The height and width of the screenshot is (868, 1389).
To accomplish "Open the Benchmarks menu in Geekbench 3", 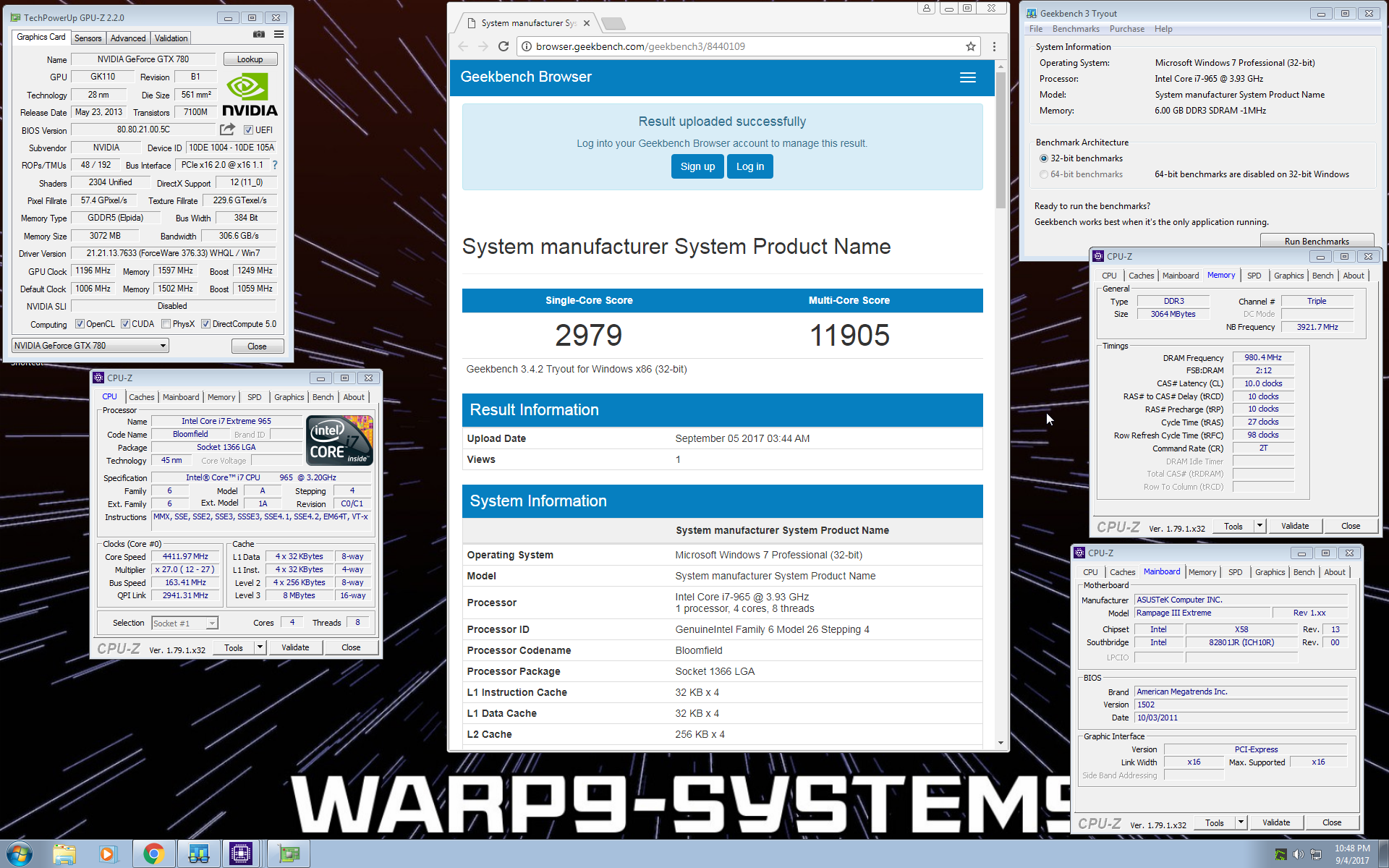I will pyautogui.click(x=1075, y=29).
